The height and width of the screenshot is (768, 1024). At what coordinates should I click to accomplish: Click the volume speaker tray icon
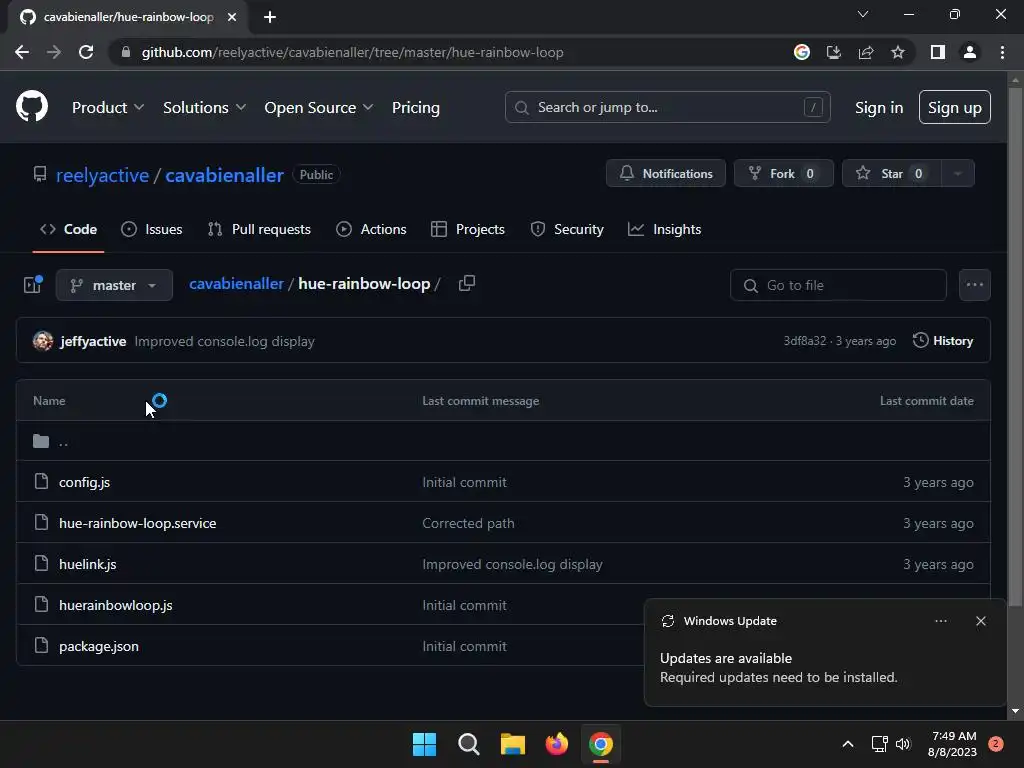click(903, 744)
